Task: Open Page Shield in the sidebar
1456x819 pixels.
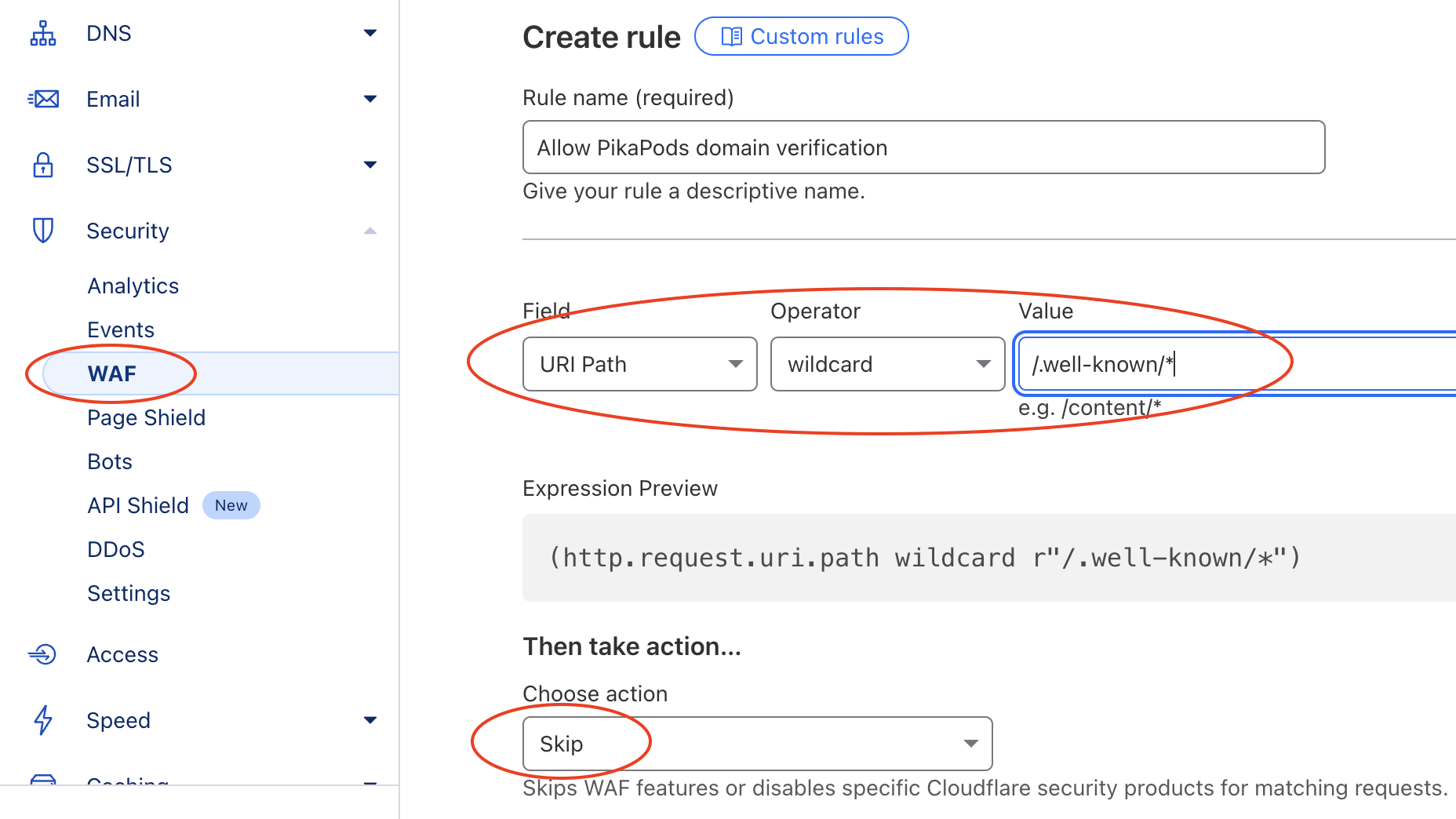Action: (x=146, y=417)
